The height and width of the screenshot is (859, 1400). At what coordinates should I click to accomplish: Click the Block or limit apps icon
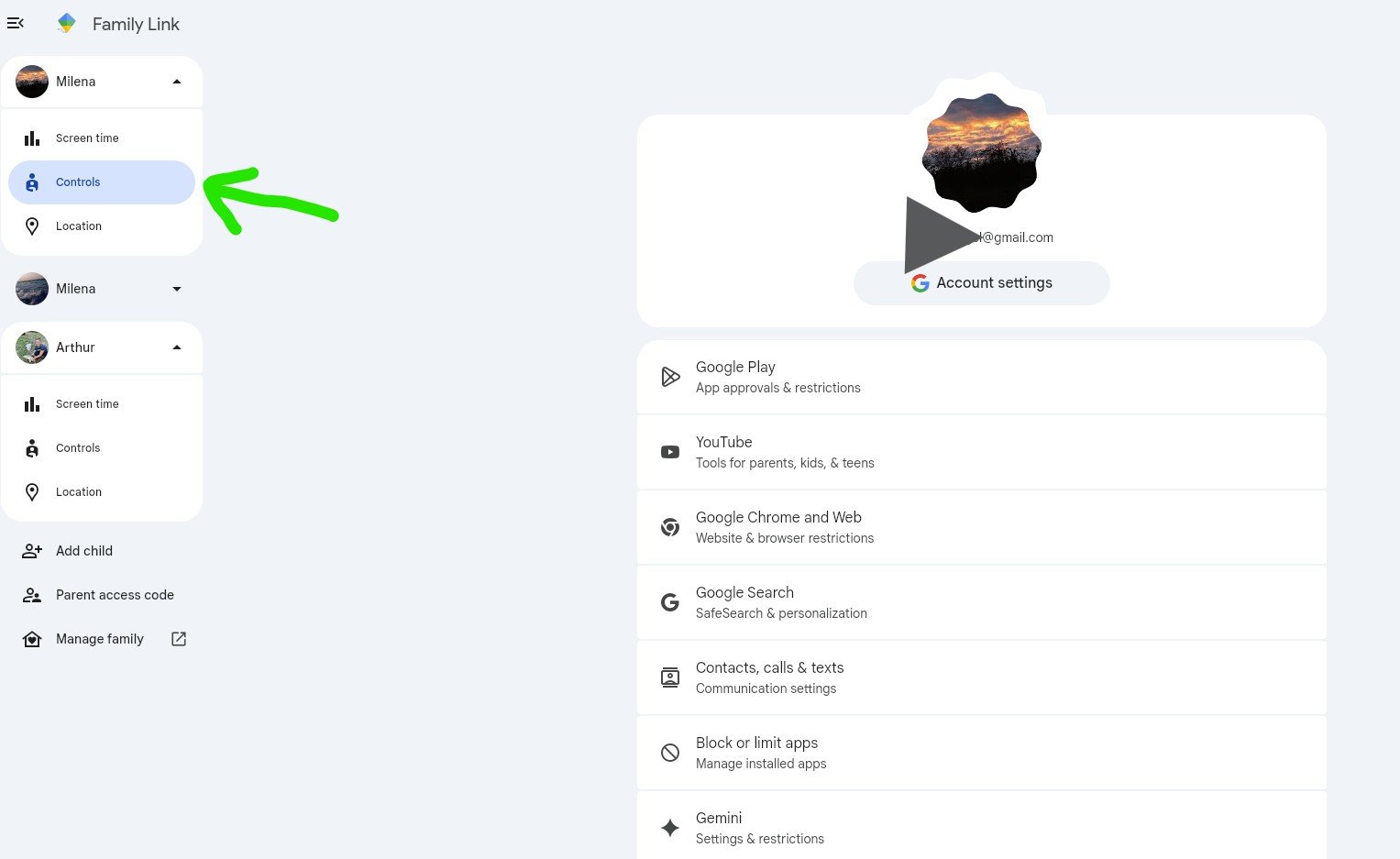[x=670, y=753]
